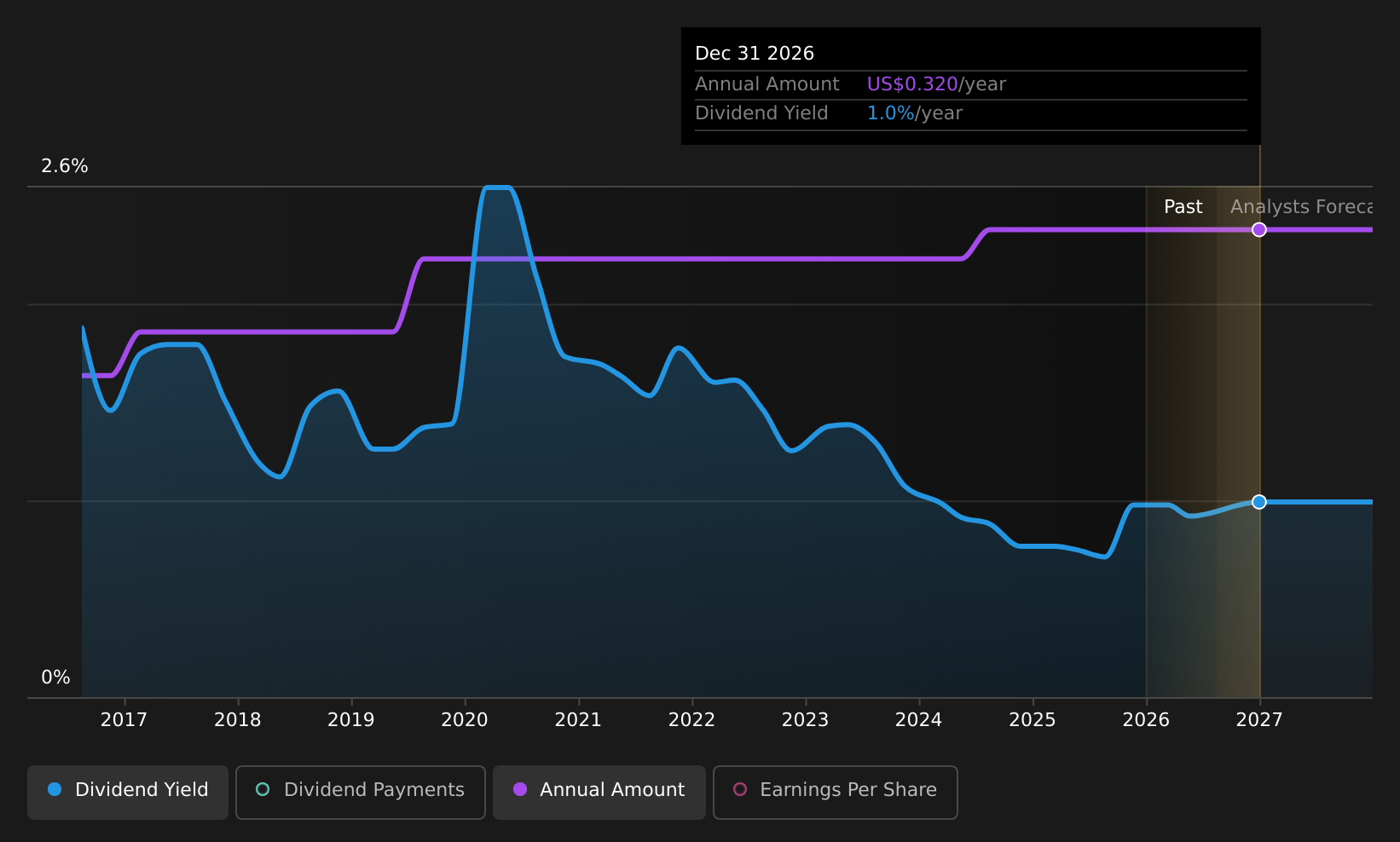
Task: Click the 2021 x-axis label
Action: click(x=578, y=720)
